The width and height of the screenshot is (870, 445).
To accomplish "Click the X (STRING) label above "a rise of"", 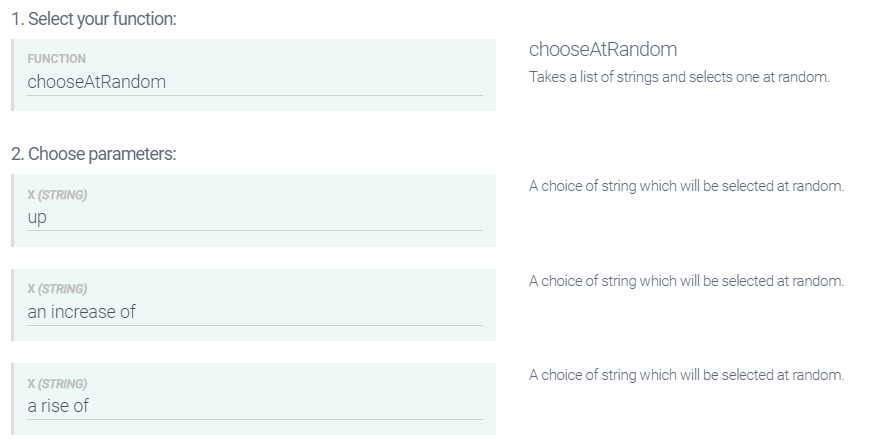I will (x=57, y=384).
